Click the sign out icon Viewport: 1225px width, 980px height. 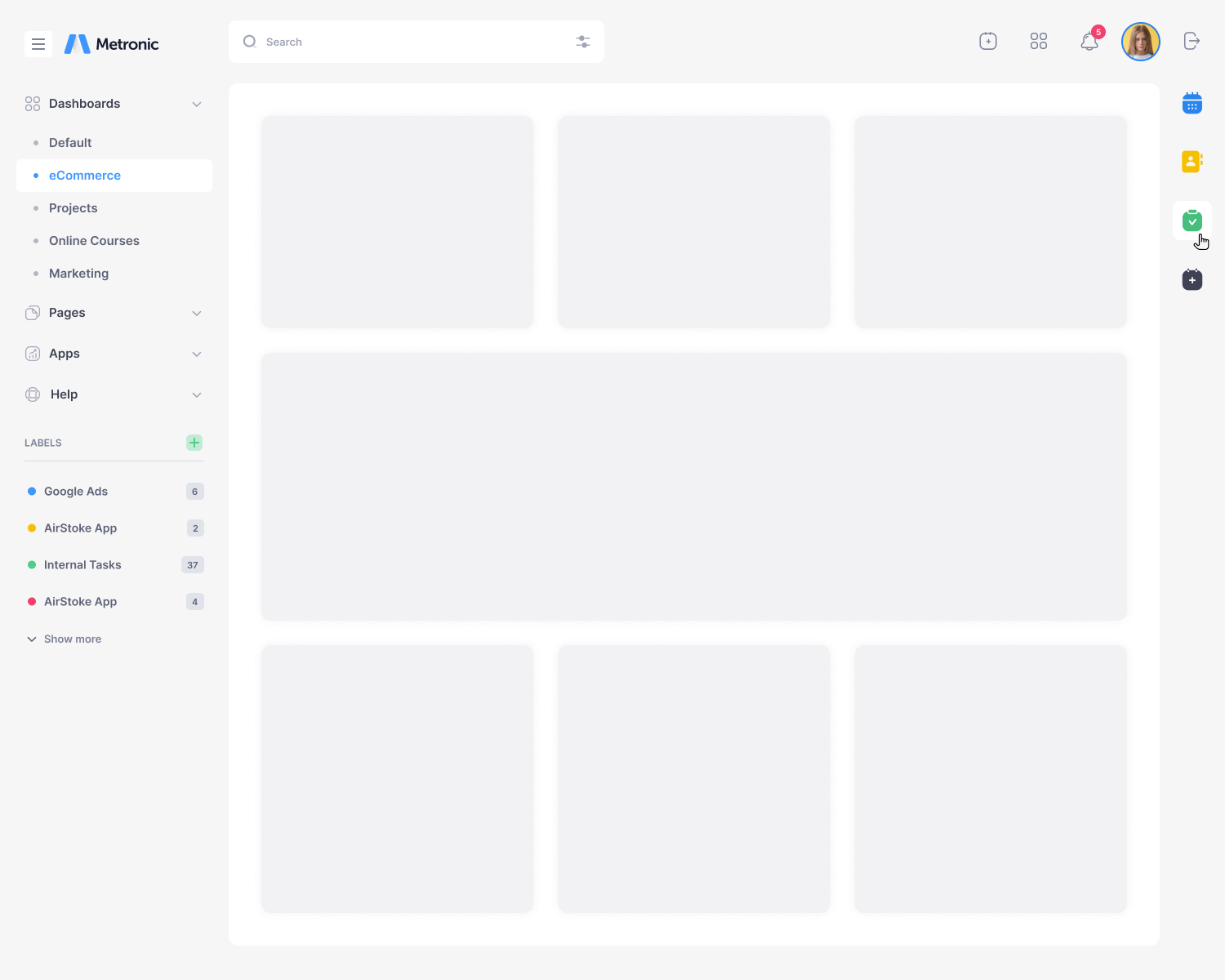tap(1192, 42)
